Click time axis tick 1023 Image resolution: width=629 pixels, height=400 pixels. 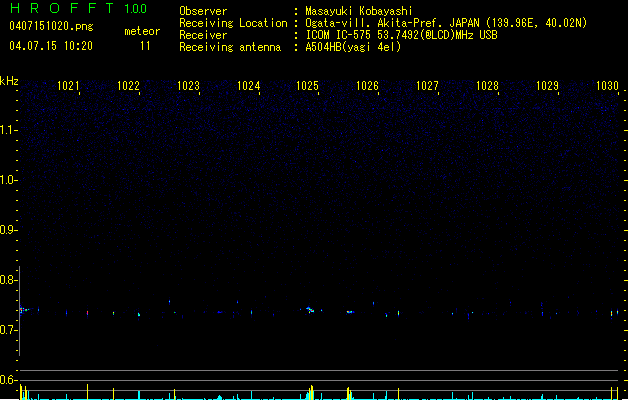click(188, 86)
